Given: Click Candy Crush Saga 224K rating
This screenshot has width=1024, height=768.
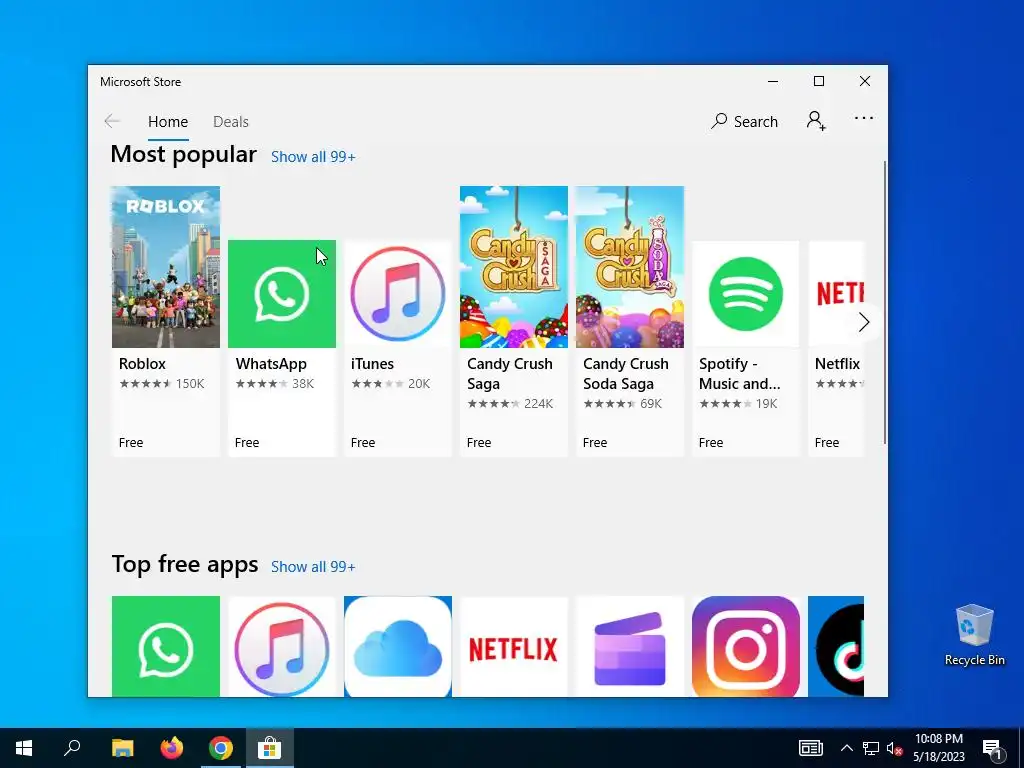Looking at the screenshot, I should click(510, 404).
